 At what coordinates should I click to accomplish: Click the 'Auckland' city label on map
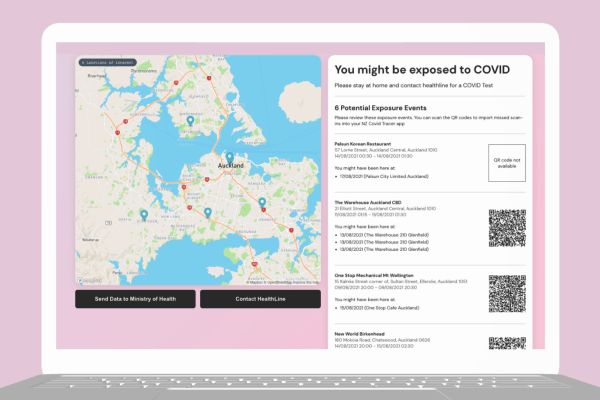(230, 166)
